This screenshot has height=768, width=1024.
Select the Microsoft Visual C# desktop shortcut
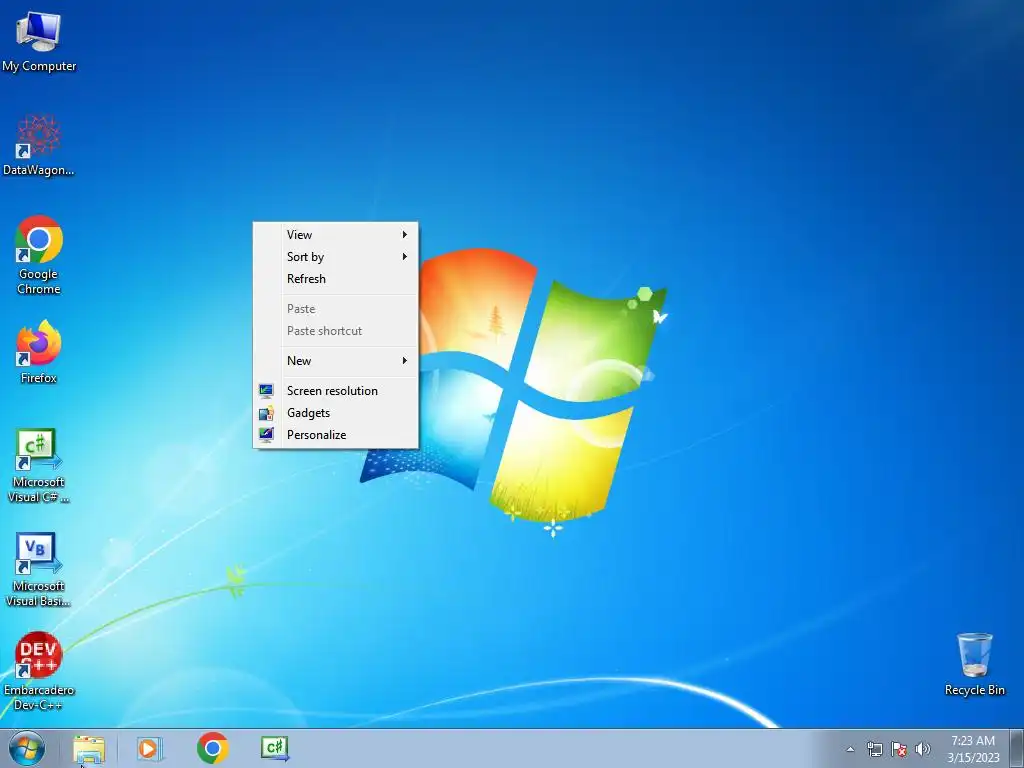[x=39, y=465]
